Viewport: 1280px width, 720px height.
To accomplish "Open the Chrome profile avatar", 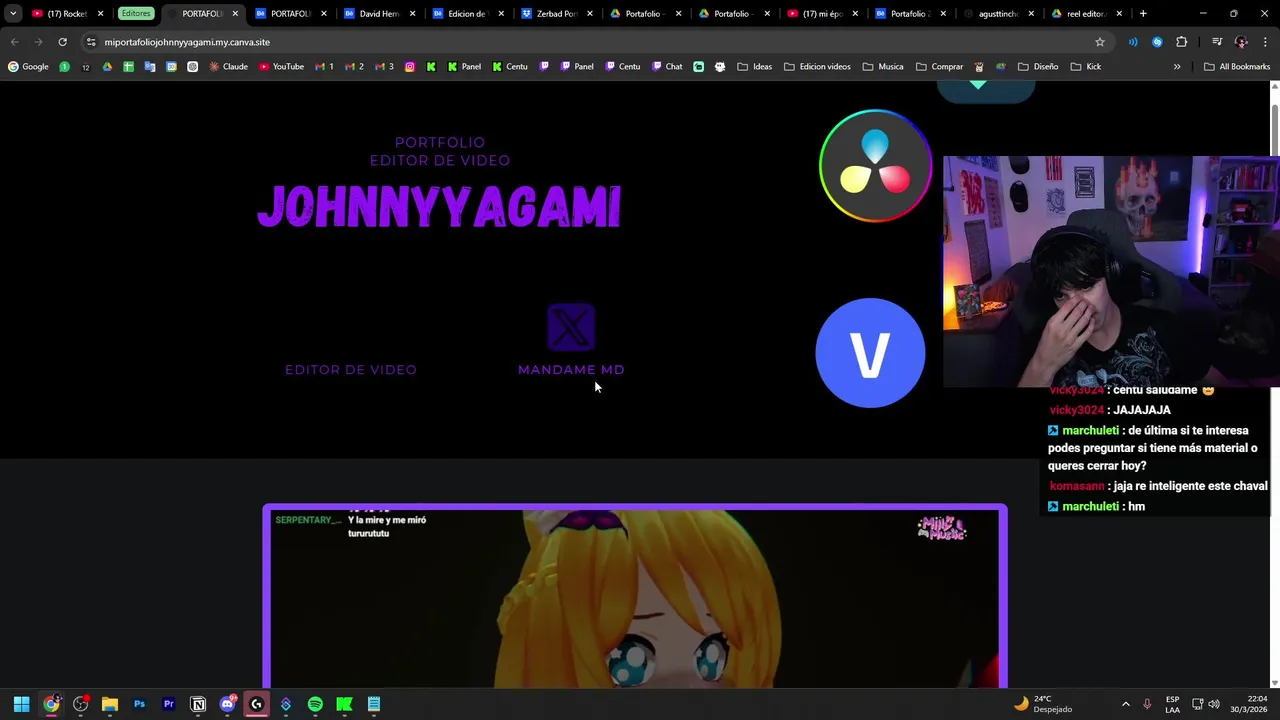I will point(1241,42).
